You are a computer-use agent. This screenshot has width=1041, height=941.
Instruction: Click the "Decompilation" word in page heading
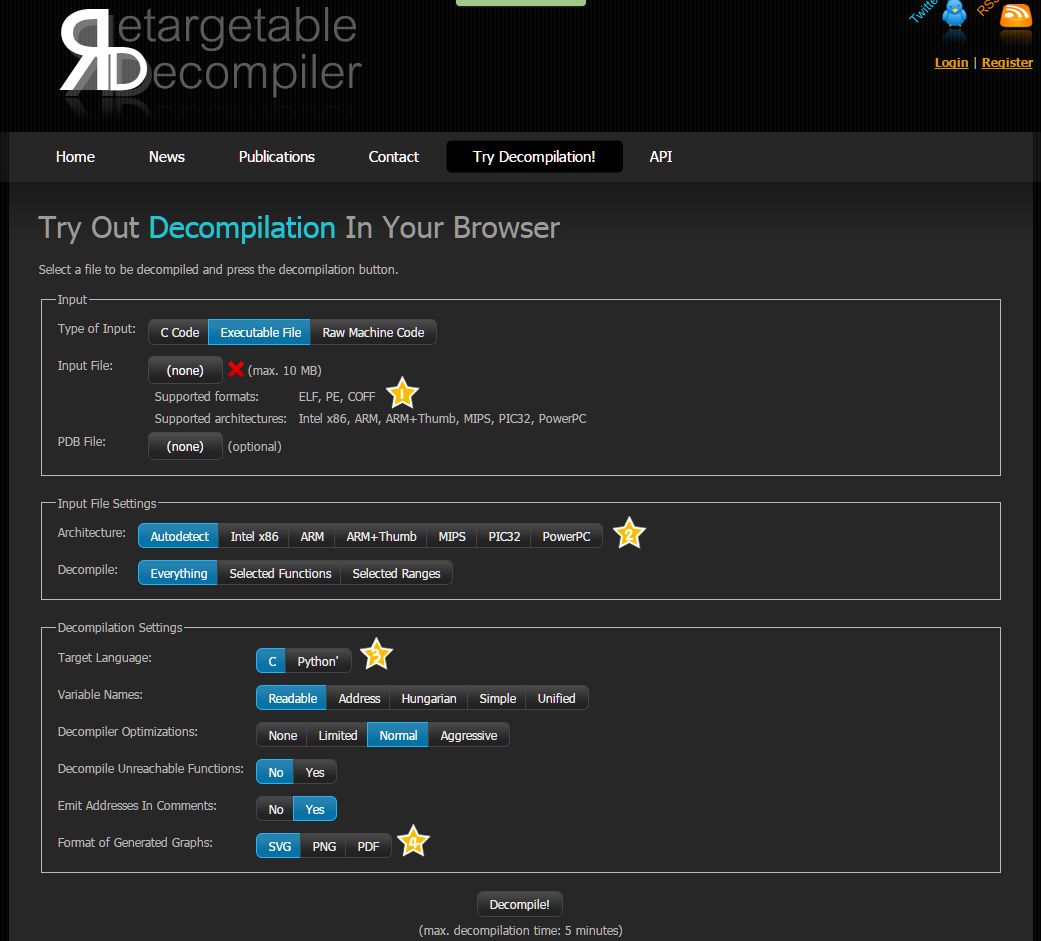click(x=242, y=228)
